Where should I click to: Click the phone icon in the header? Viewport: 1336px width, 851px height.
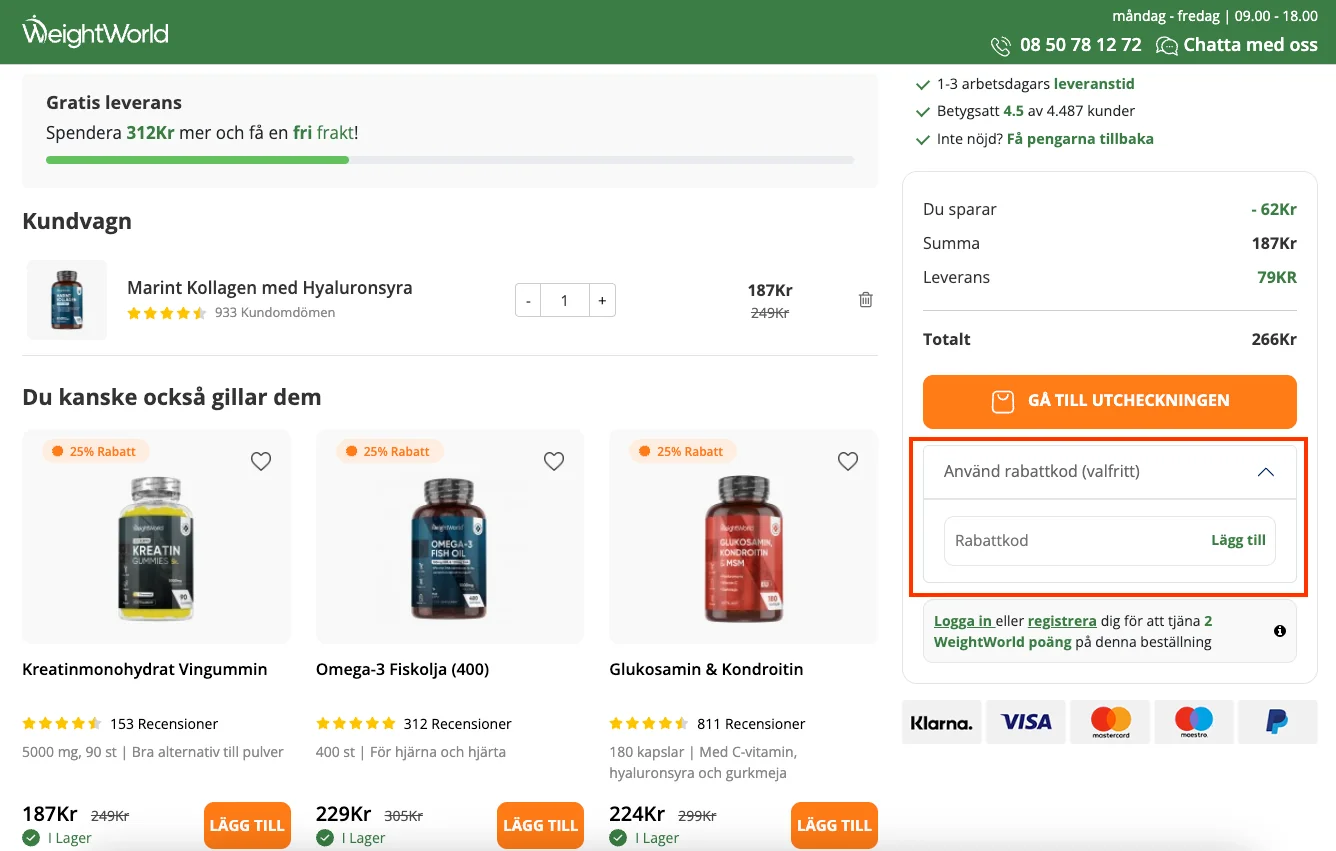pyautogui.click(x=1000, y=45)
